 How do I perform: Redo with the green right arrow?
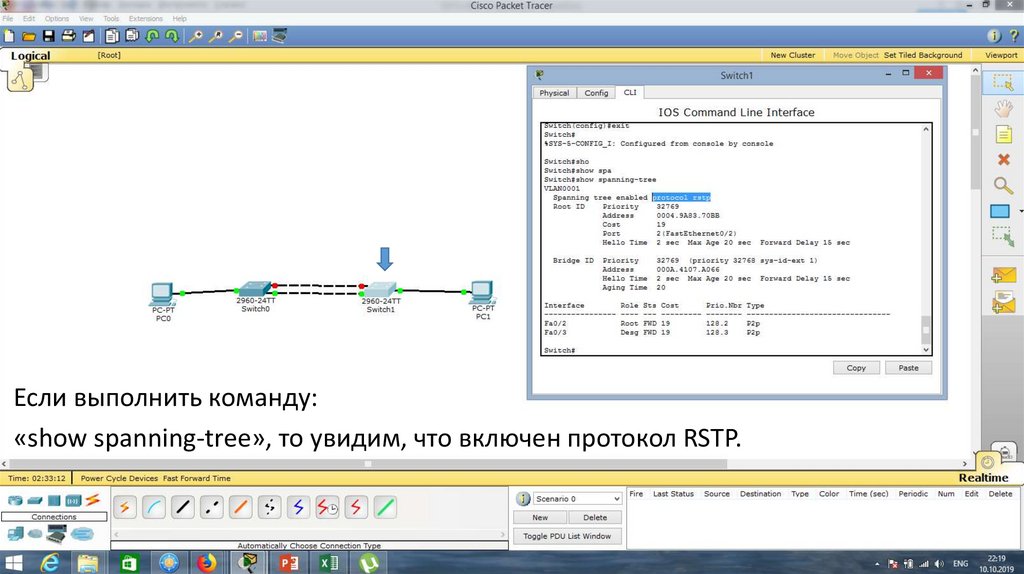(x=172, y=36)
